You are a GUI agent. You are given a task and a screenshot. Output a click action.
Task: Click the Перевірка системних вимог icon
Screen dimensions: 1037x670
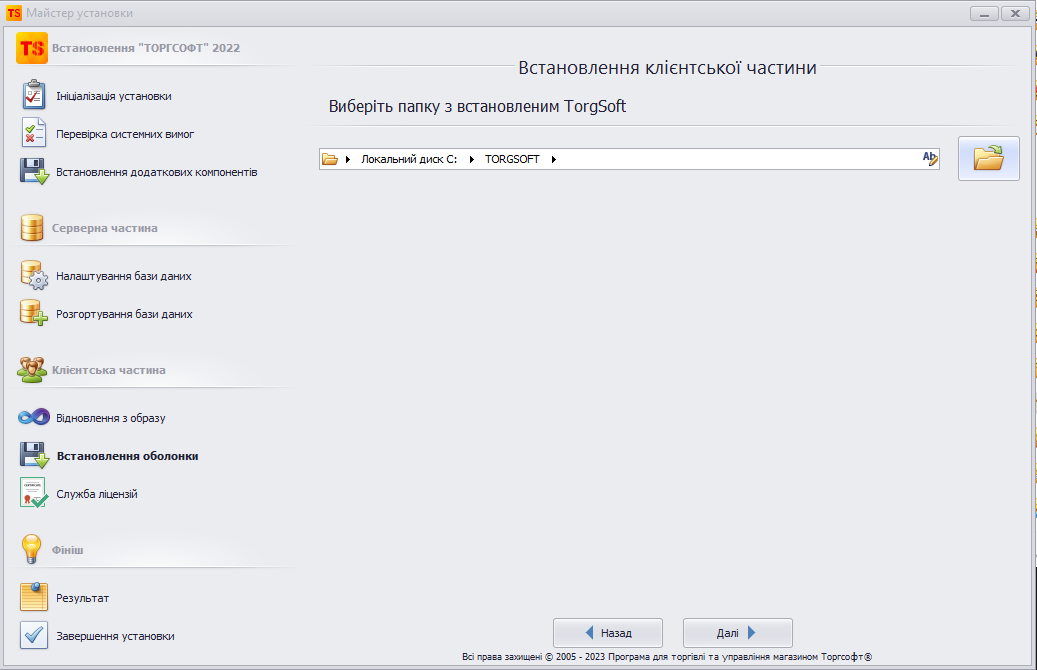point(34,133)
